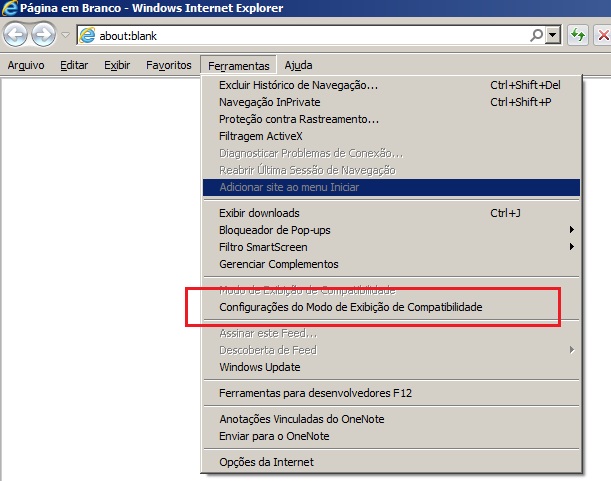The height and width of the screenshot is (481, 611).
Task: Close the open Ferramentas menu
Action: tap(238, 65)
